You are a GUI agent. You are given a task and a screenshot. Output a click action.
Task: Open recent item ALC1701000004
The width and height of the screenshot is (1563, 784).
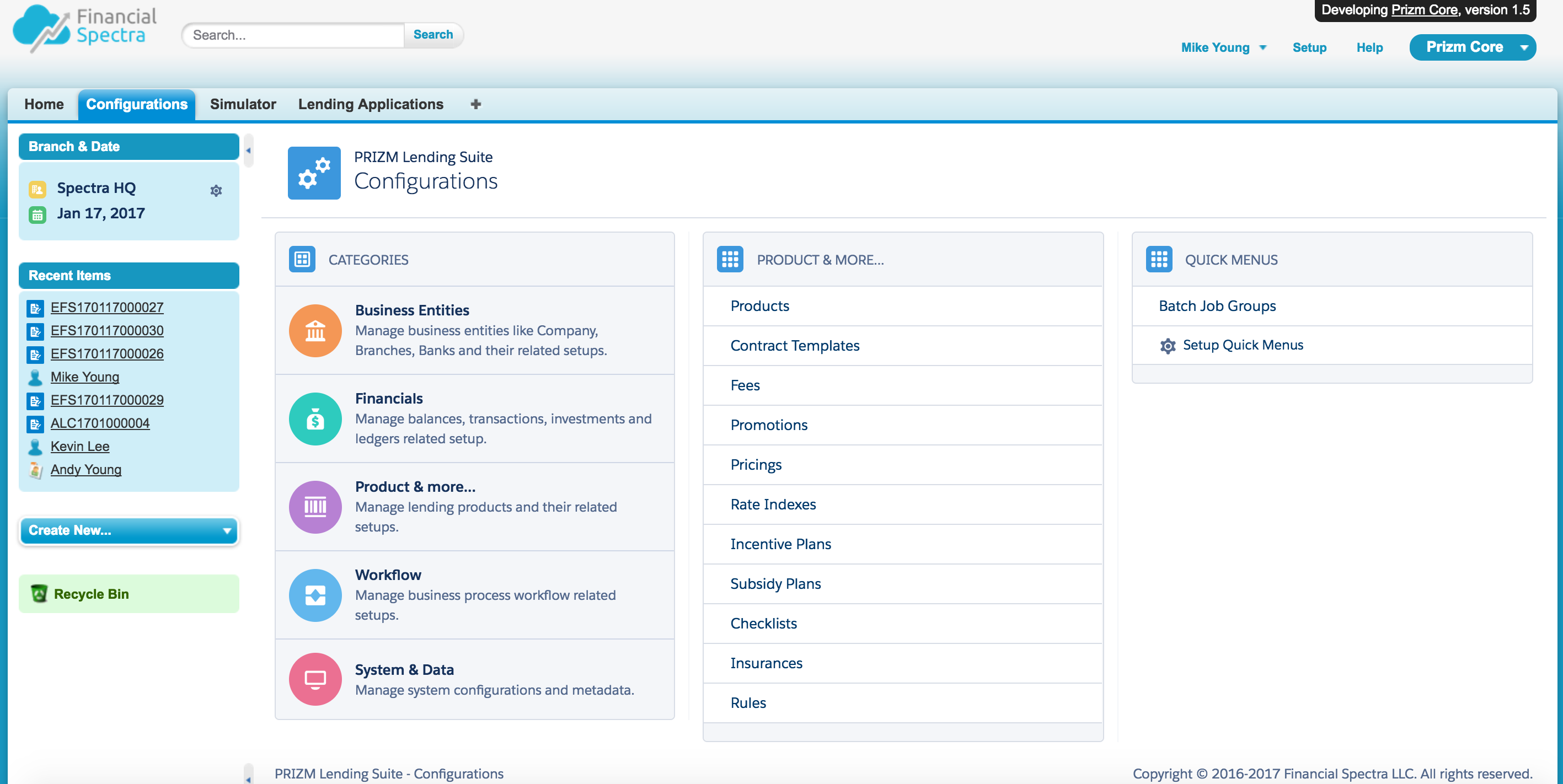100,423
